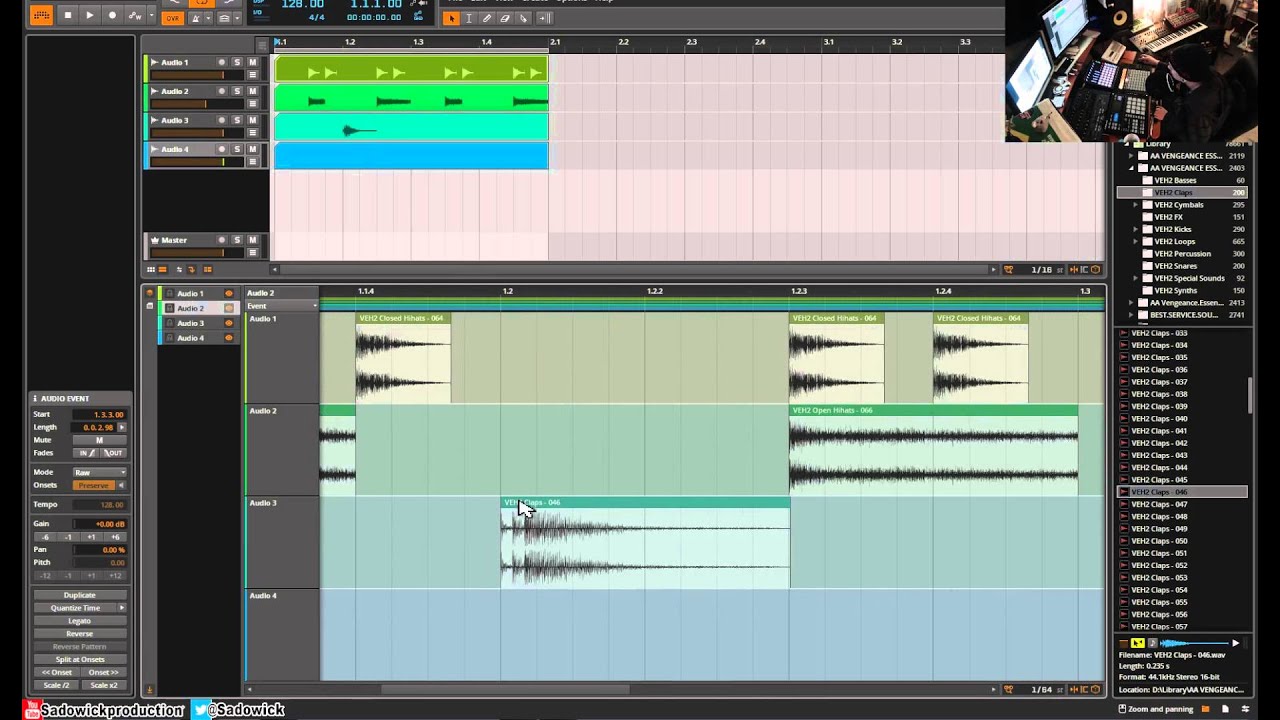1280x720 pixels.
Task: Enable automation write mode icon
Action: pyautogui.click(x=135, y=15)
